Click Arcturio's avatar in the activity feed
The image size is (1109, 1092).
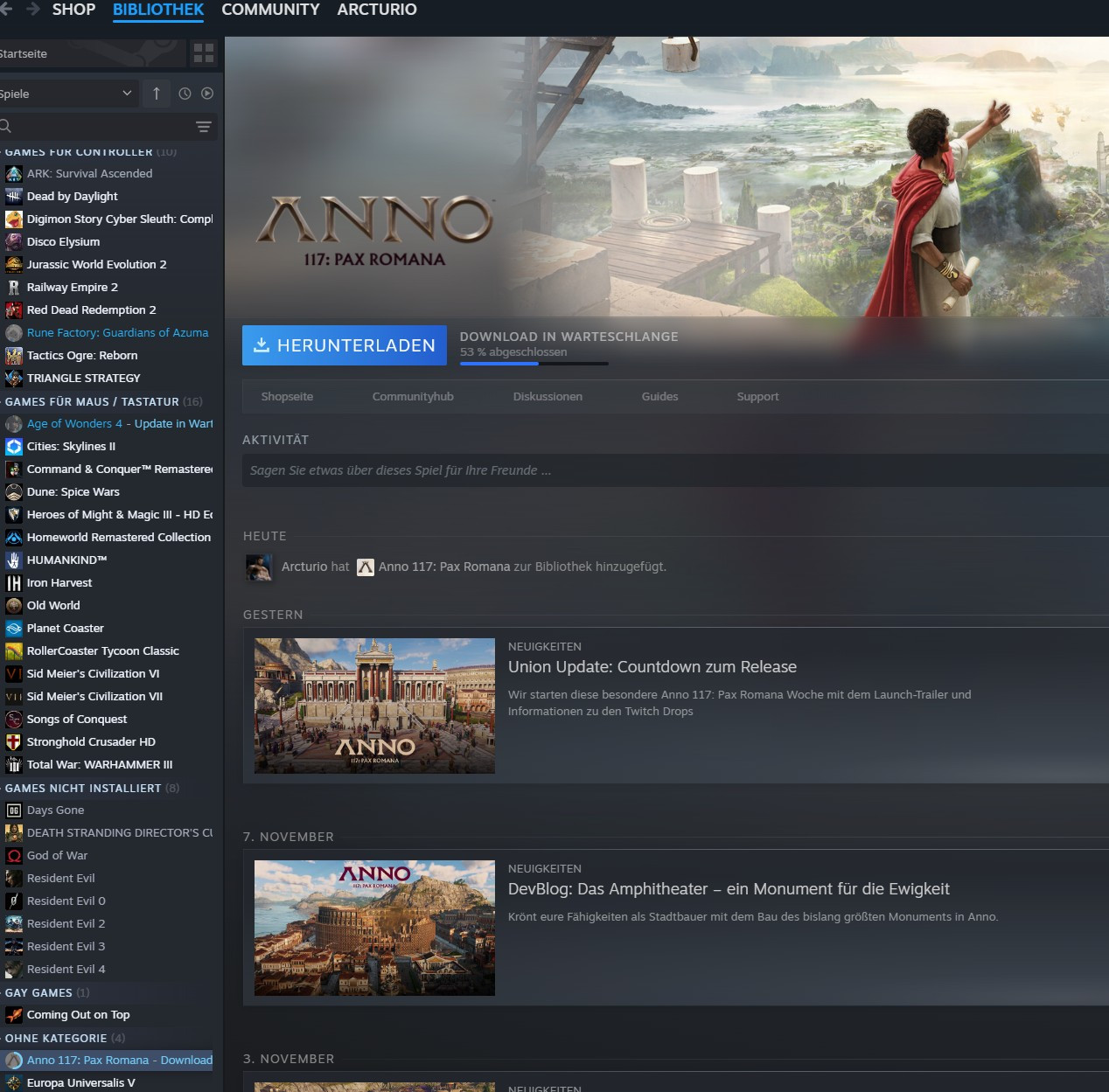(259, 567)
